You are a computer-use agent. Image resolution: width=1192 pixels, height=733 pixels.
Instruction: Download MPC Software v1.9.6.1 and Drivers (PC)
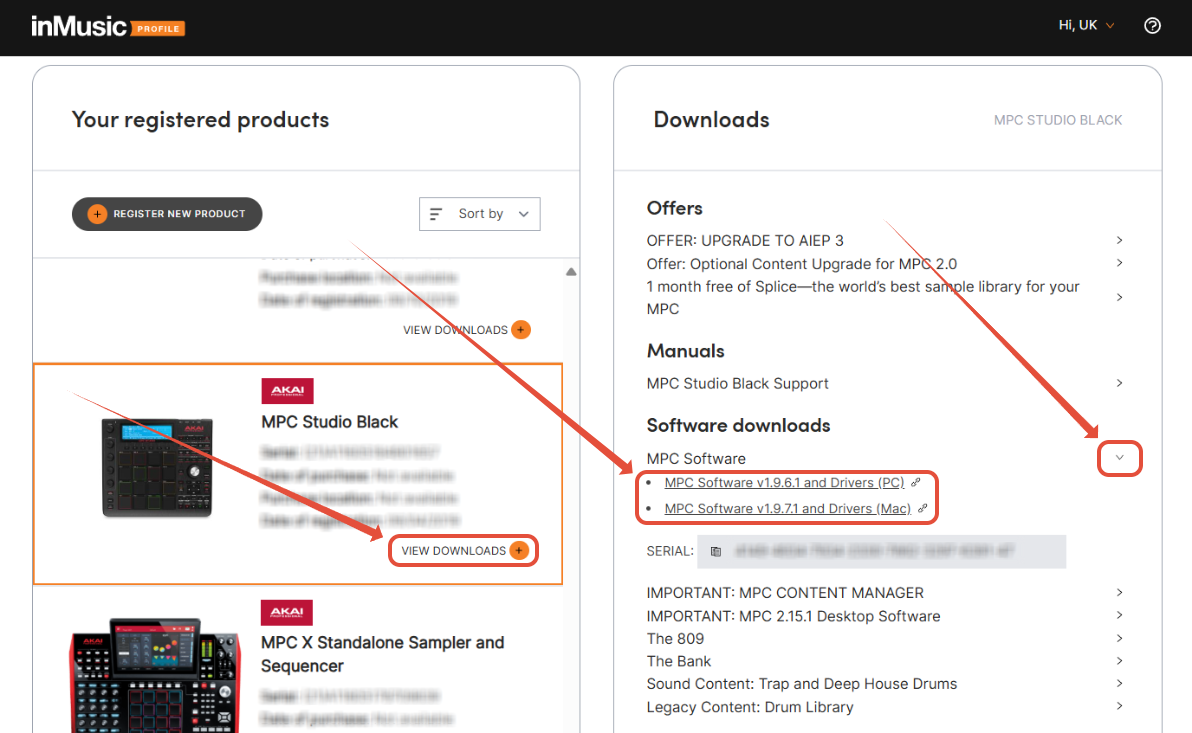(784, 483)
